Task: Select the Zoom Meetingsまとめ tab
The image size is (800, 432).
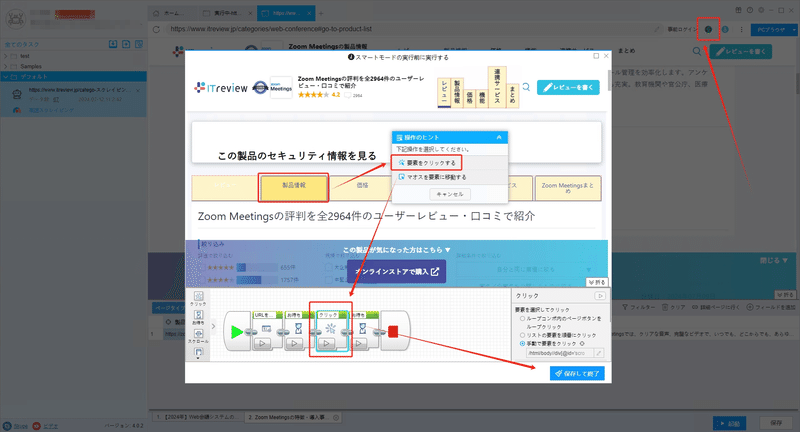Action: [x=567, y=188]
